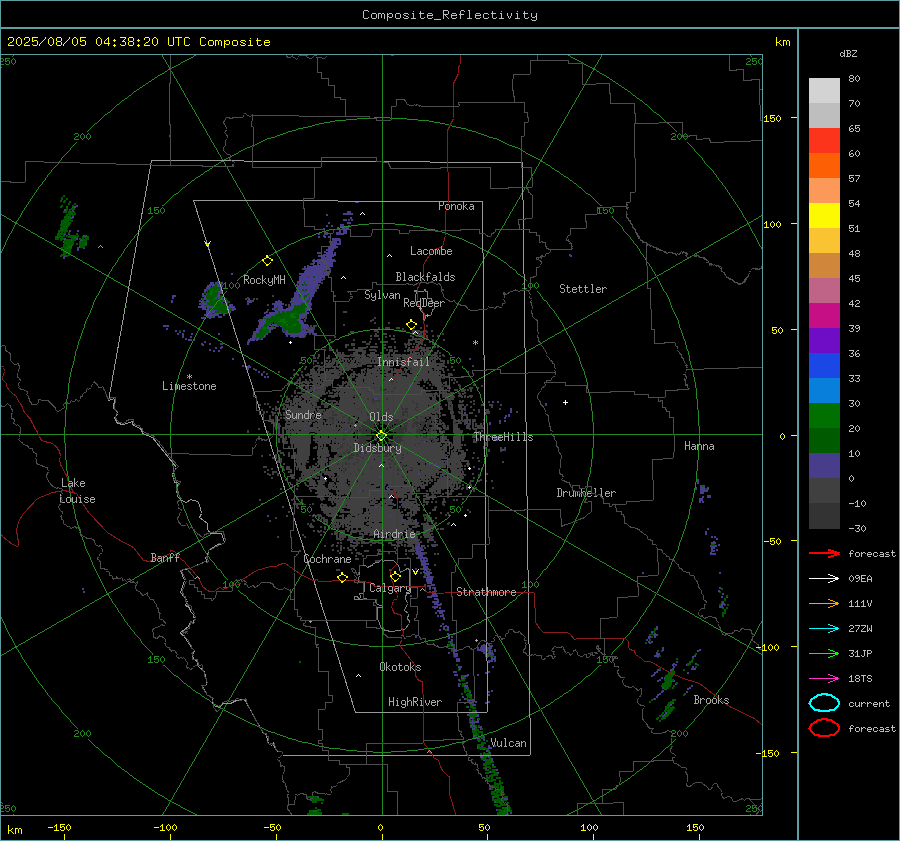
Task: Click the dBZ legend heading
Action: click(x=848, y=53)
